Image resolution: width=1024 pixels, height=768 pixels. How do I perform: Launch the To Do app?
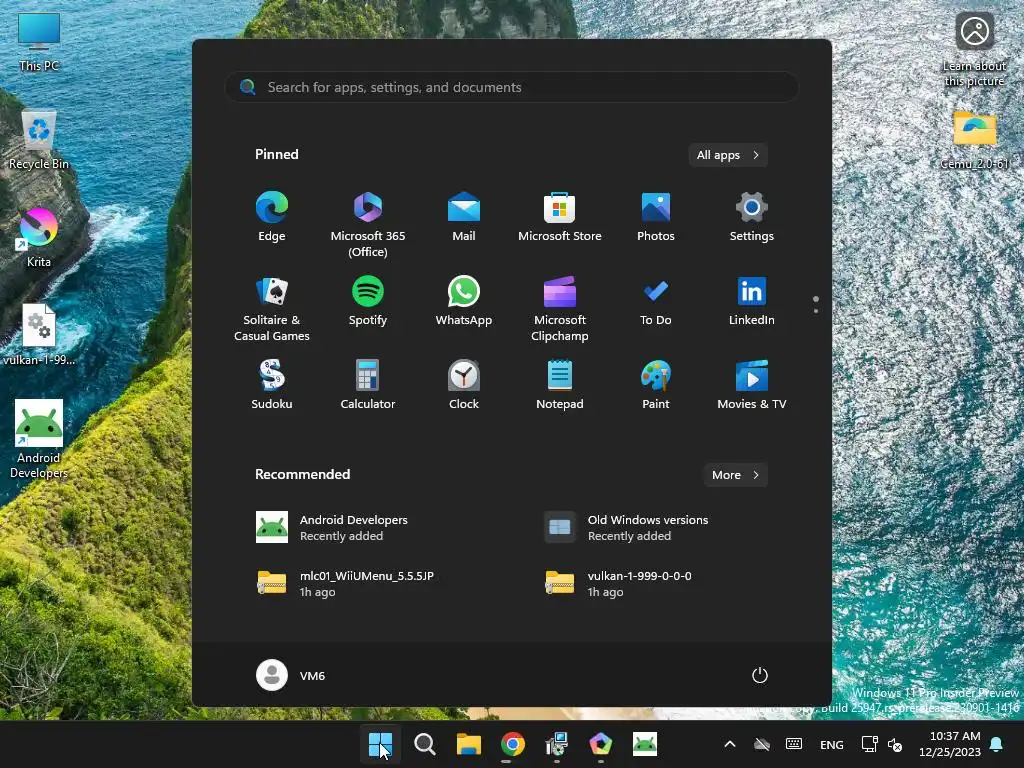click(x=656, y=301)
